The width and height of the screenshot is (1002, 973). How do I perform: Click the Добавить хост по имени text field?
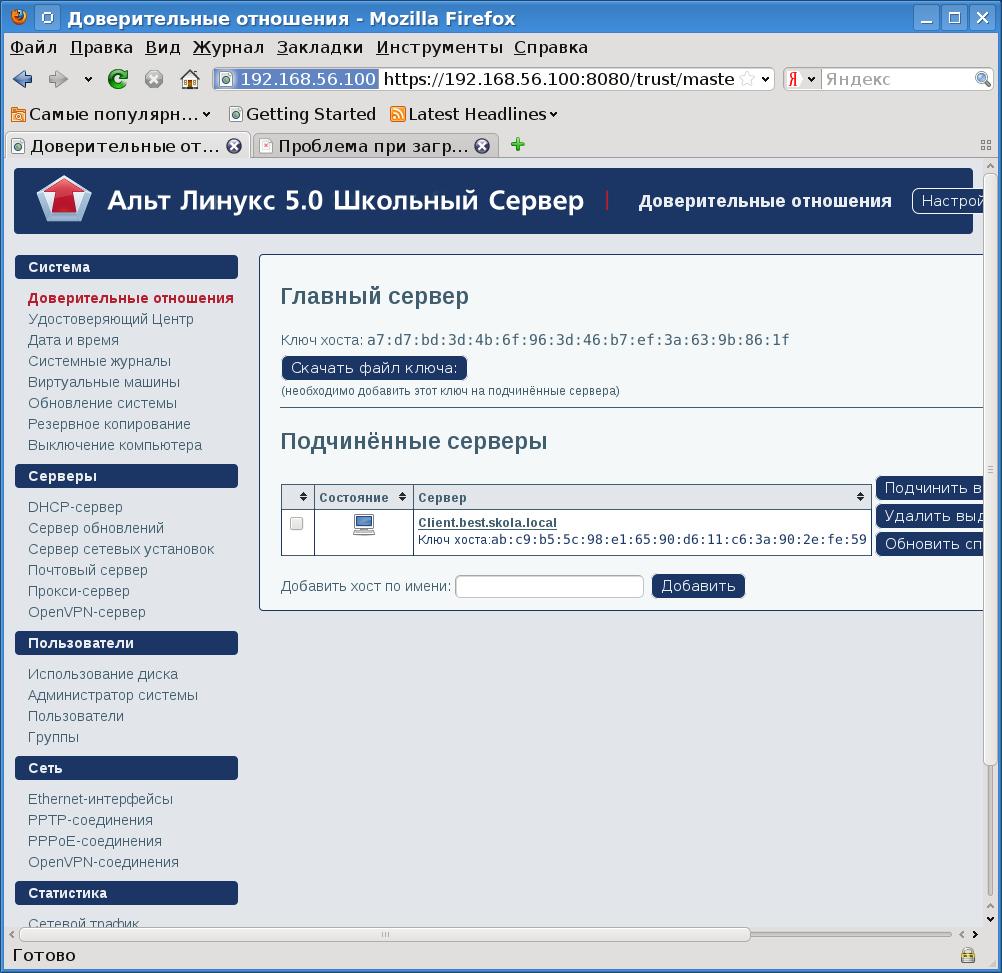click(x=549, y=586)
